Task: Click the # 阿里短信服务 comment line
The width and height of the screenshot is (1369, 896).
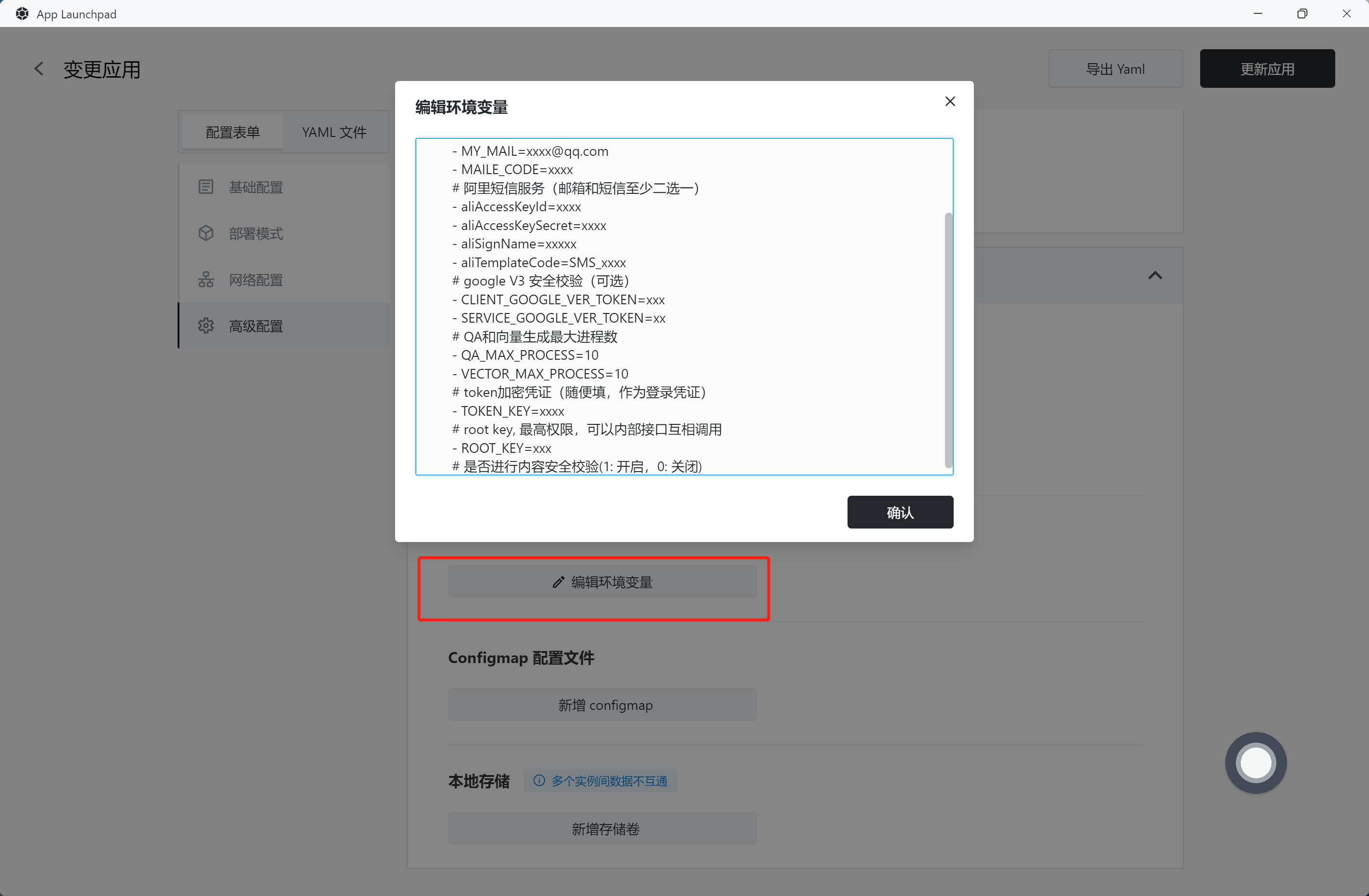Action: pyautogui.click(x=576, y=188)
